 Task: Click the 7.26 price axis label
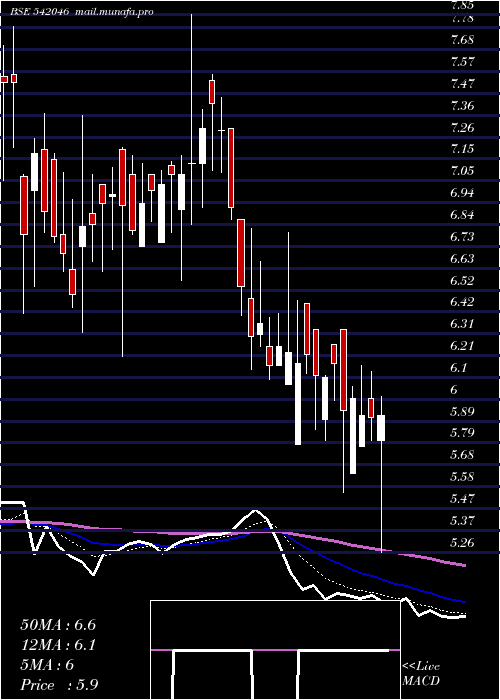tap(462, 128)
